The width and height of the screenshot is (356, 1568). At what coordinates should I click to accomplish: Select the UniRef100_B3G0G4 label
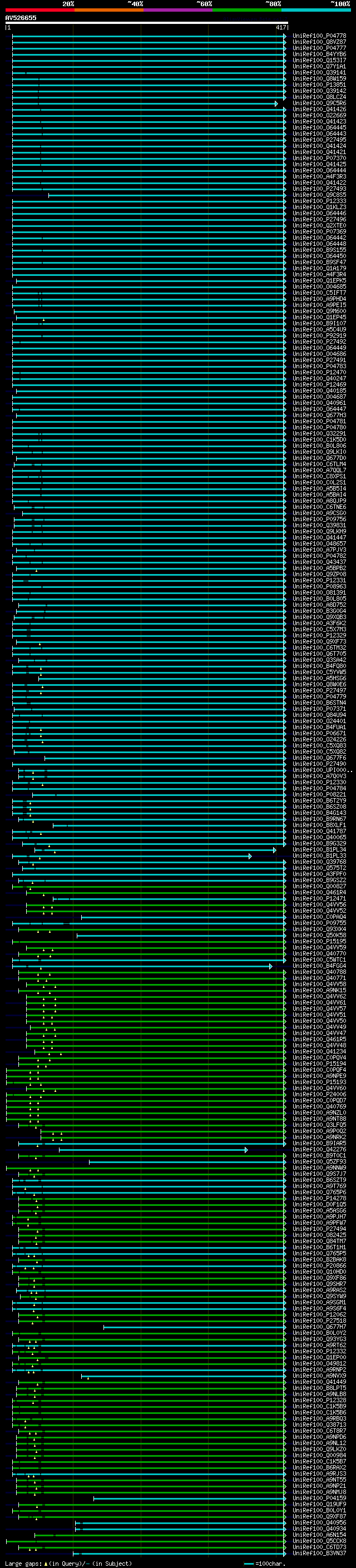[x=319, y=611]
